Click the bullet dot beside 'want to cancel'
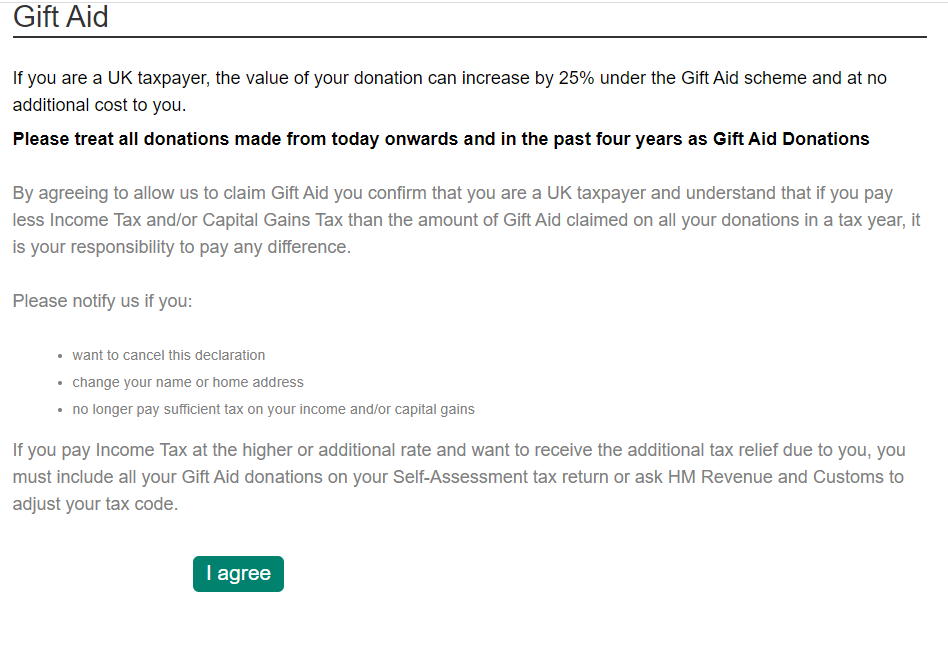The width and height of the screenshot is (948, 650). pos(60,356)
